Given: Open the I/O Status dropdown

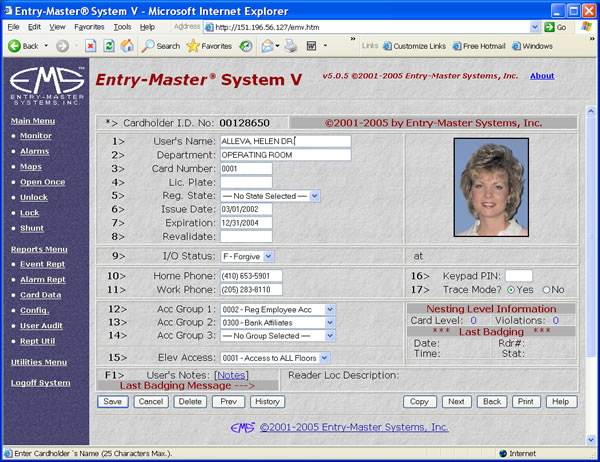Looking at the screenshot, I should pos(269,256).
